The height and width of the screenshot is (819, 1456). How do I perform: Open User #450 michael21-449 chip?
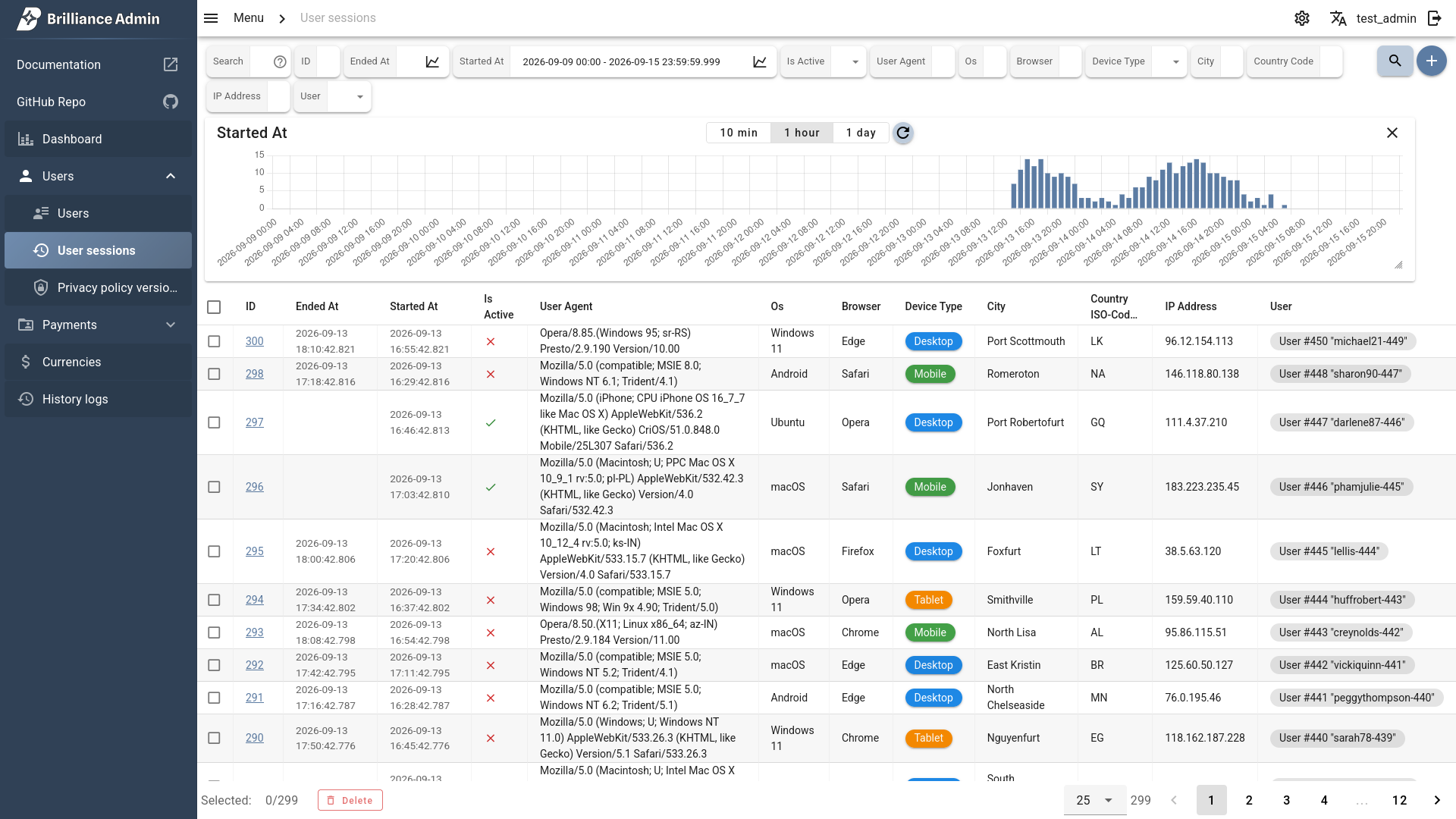click(1342, 341)
